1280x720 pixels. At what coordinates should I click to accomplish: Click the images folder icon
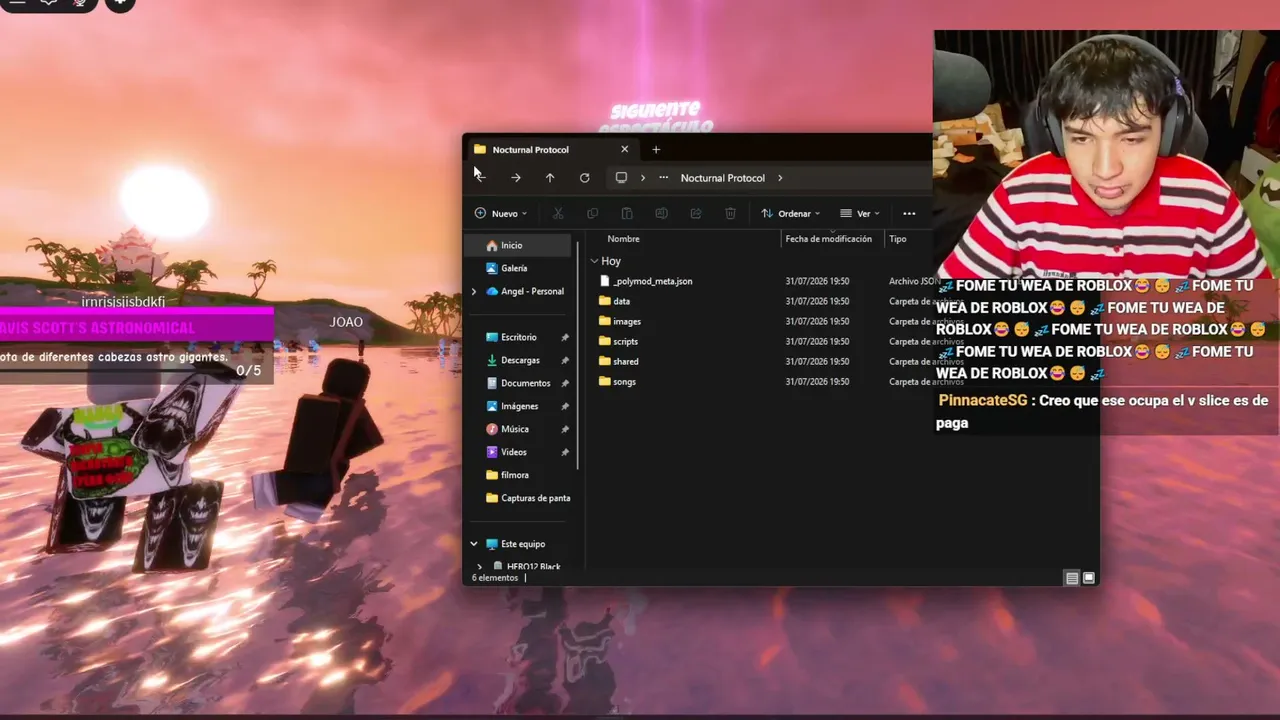(604, 321)
